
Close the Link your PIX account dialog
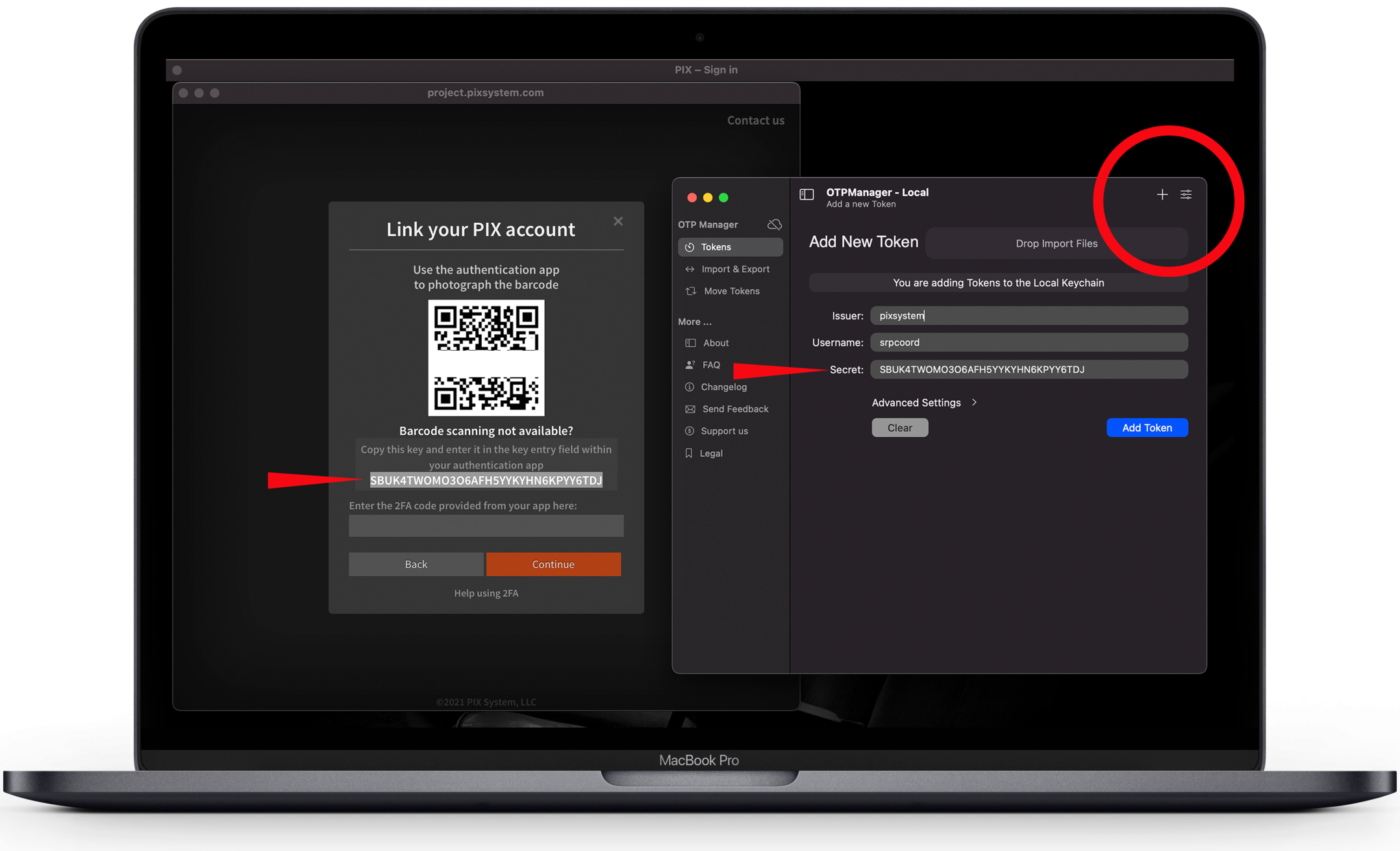618,222
